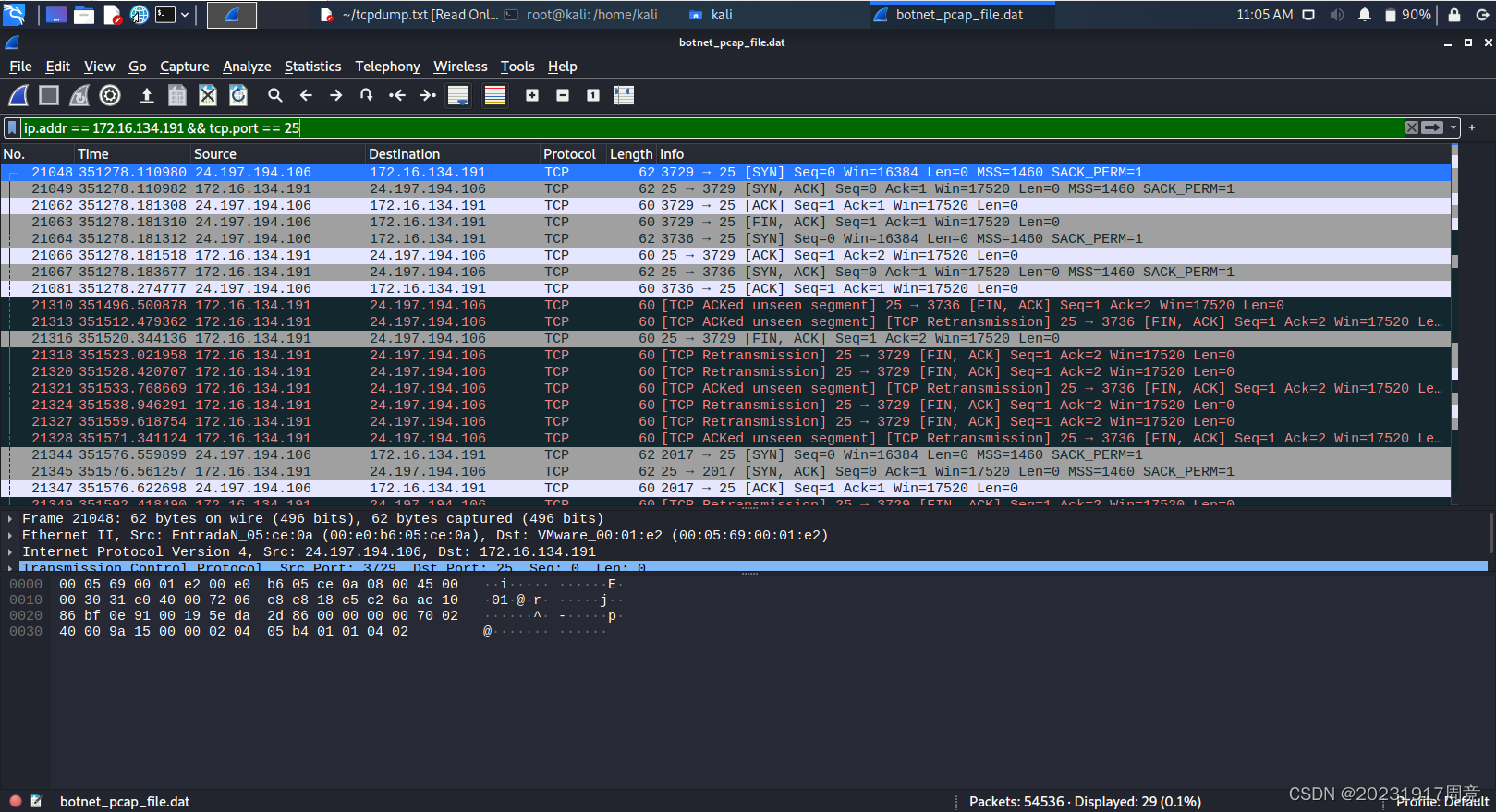This screenshot has height=812, width=1496.
Task: Reset packet text to normal size
Action: click(x=593, y=95)
